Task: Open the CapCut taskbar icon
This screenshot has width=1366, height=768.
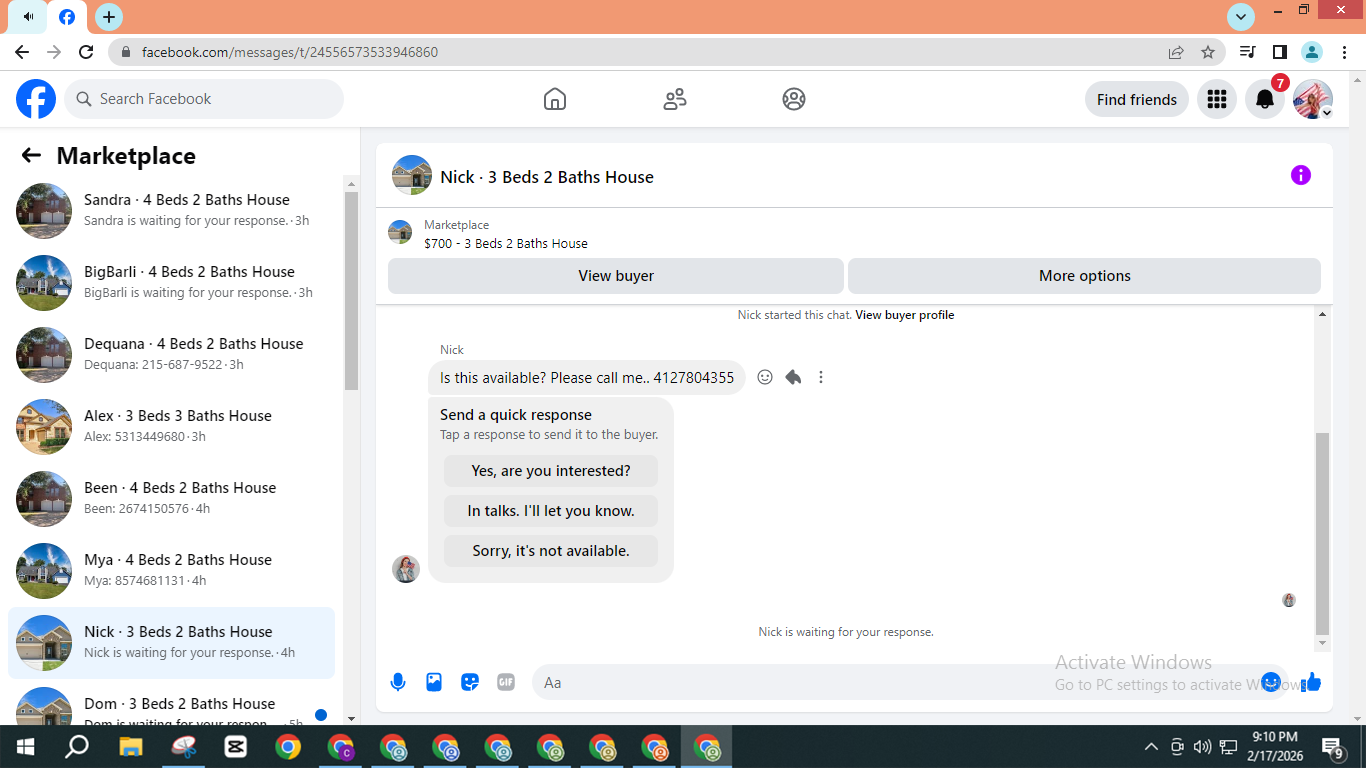Action: pyautogui.click(x=236, y=747)
